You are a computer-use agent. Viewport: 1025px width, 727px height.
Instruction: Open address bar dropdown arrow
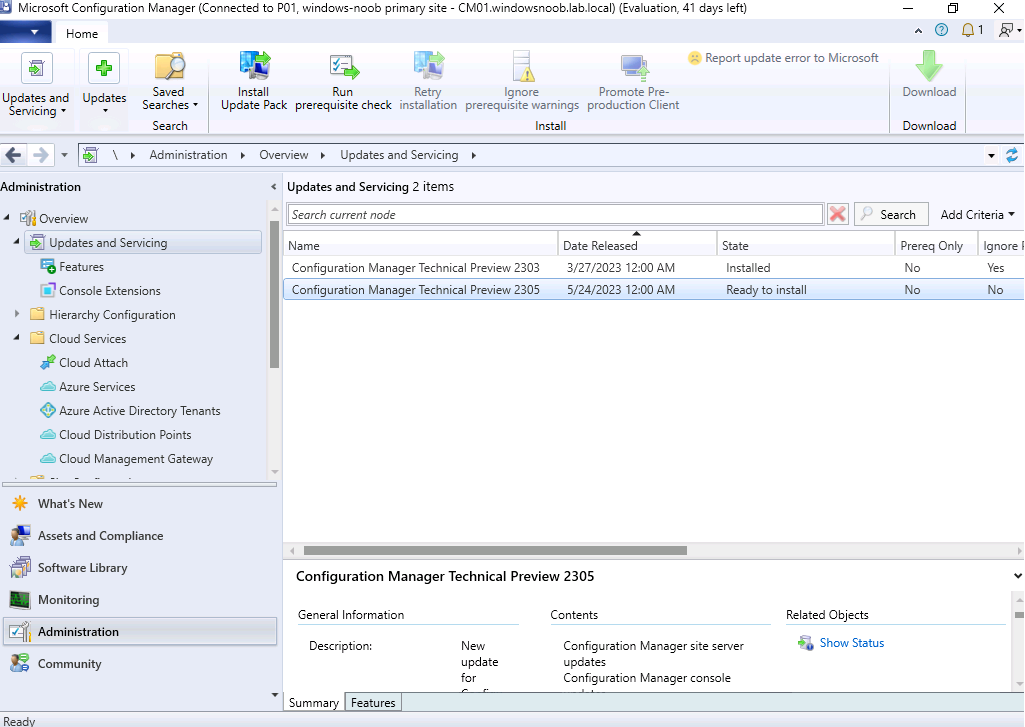(991, 156)
